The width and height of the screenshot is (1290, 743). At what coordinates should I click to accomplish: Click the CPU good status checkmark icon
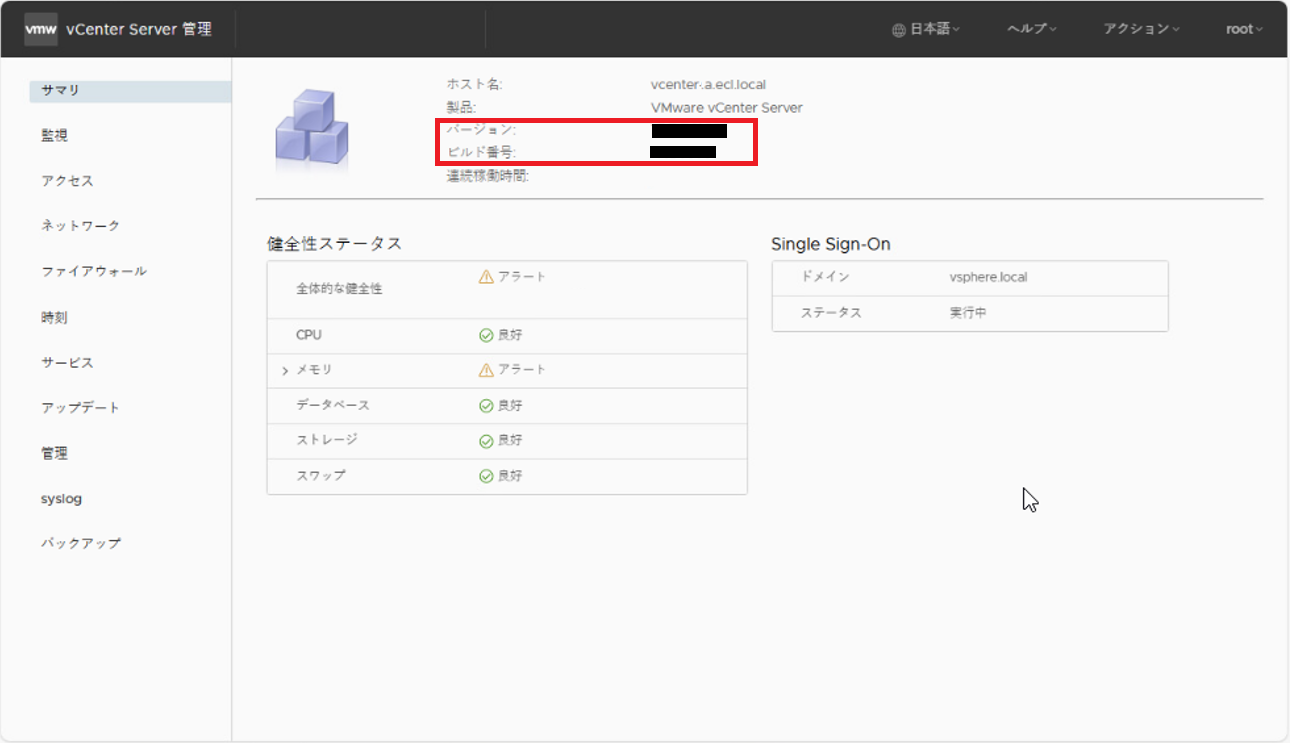point(486,336)
